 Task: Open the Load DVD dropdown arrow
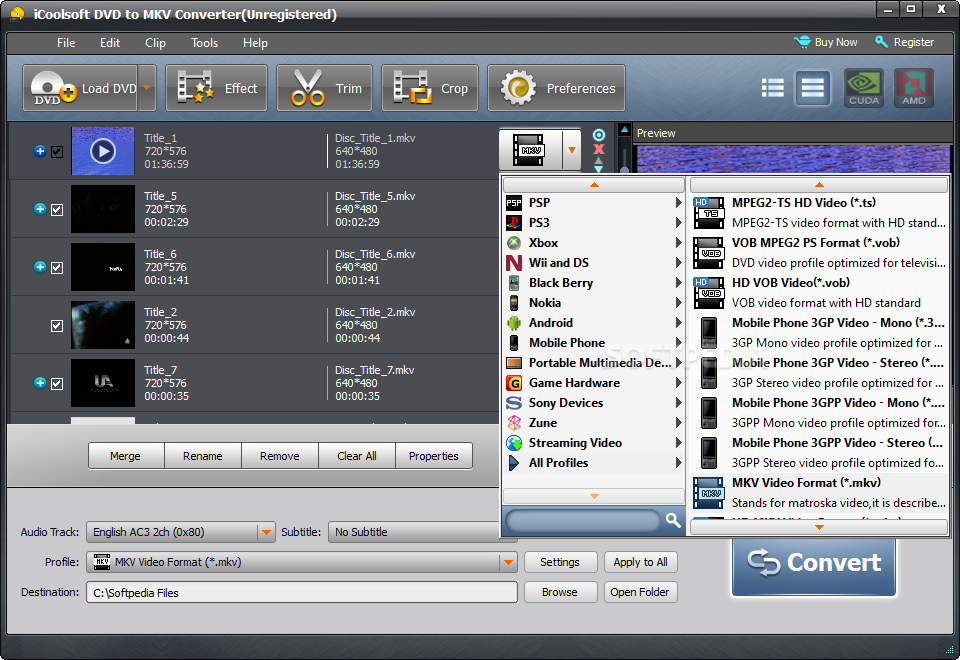(147, 88)
